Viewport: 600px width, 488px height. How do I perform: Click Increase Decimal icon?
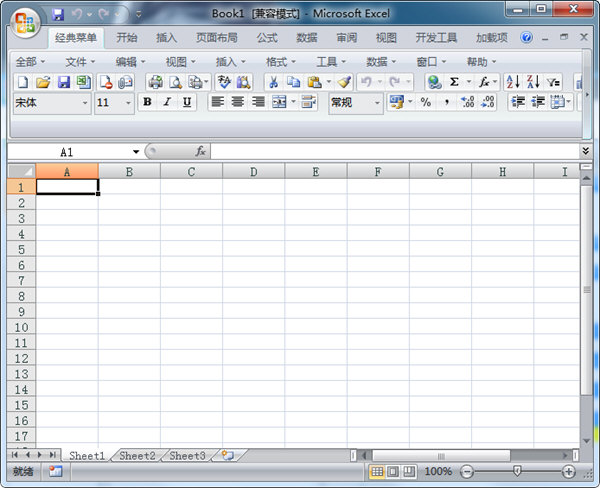point(467,102)
